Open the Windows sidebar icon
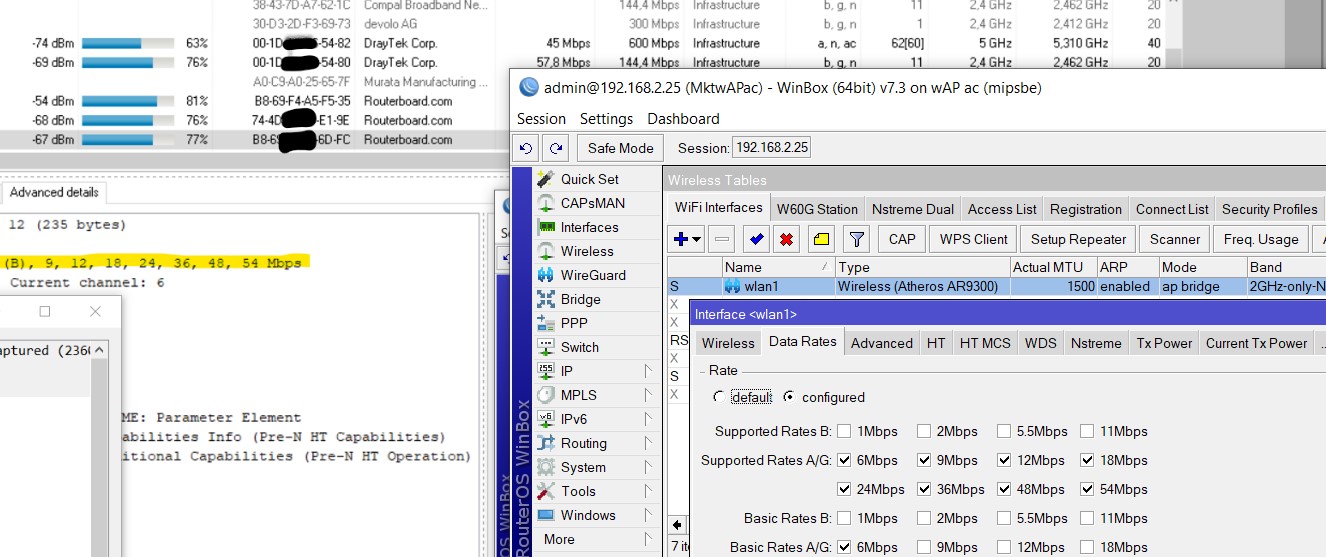 (x=545, y=515)
